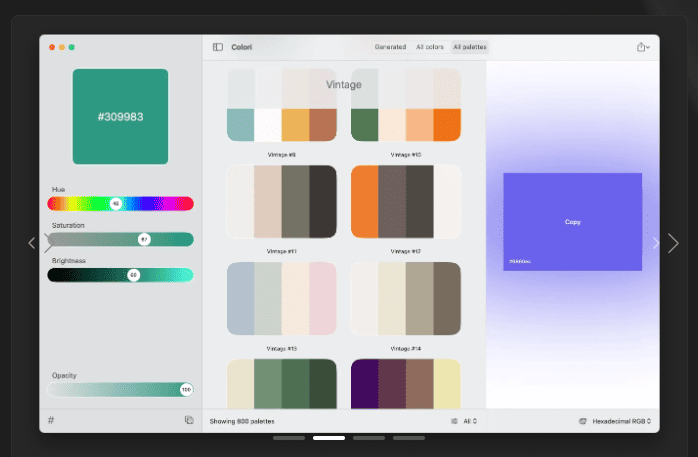This screenshot has width=698, height=457.
Task: Click the Copy button on purple swatch
Action: (572, 222)
